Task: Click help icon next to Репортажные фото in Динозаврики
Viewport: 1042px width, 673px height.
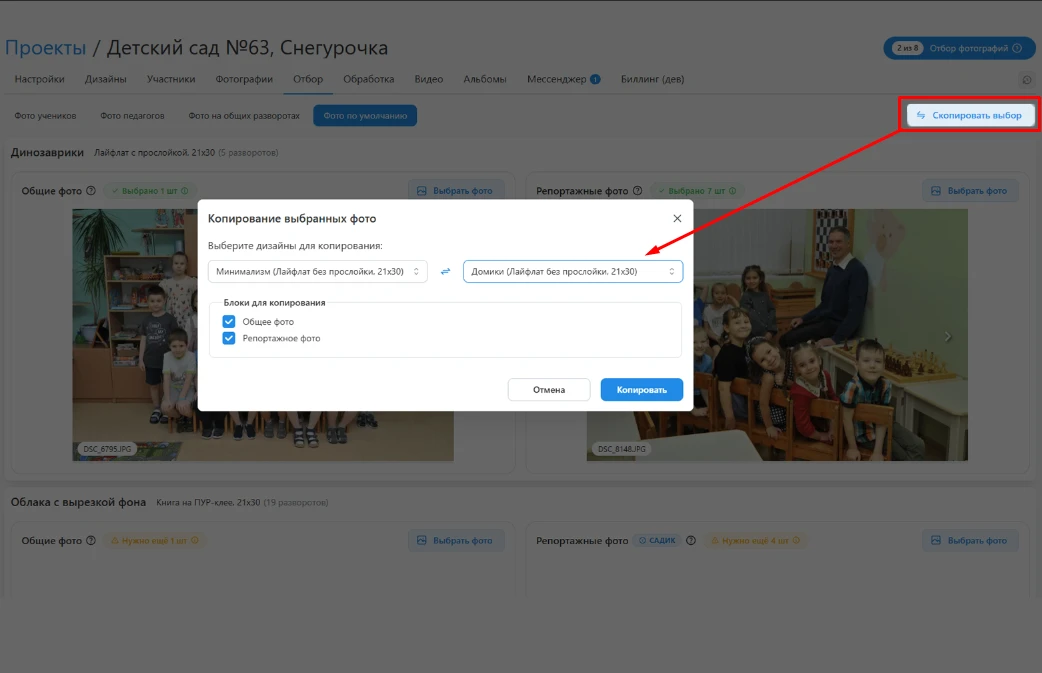Action: click(637, 191)
